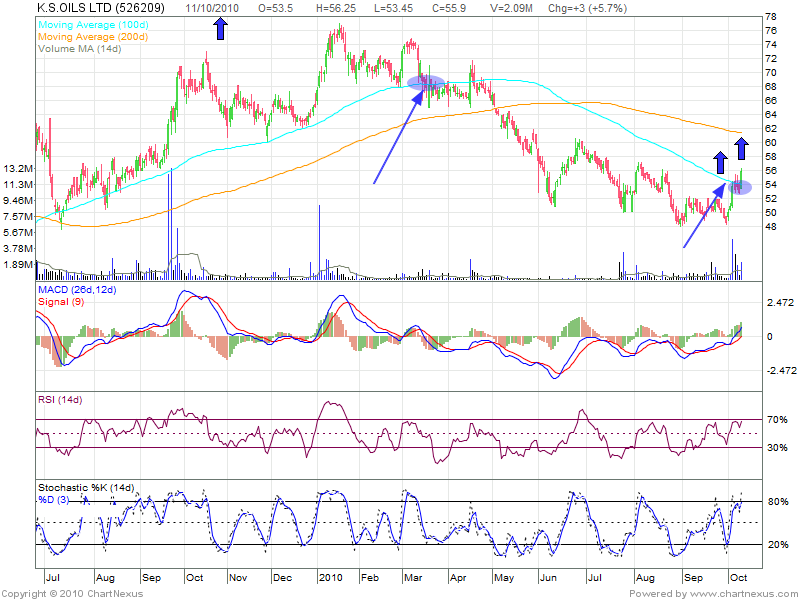Click the MACD (26d,12d) indicator label
Image resolution: width=800 pixels, height=600 pixels.
click(x=77, y=291)
